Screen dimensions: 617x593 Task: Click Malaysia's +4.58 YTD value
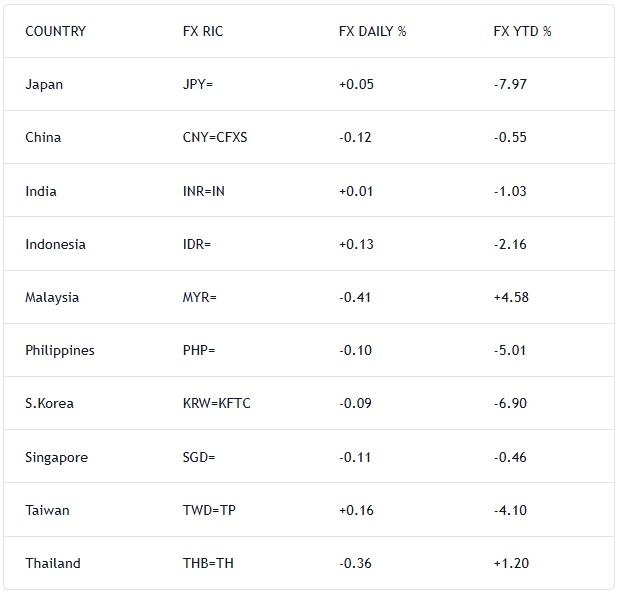pyautogui.click(x=510, y=297)
